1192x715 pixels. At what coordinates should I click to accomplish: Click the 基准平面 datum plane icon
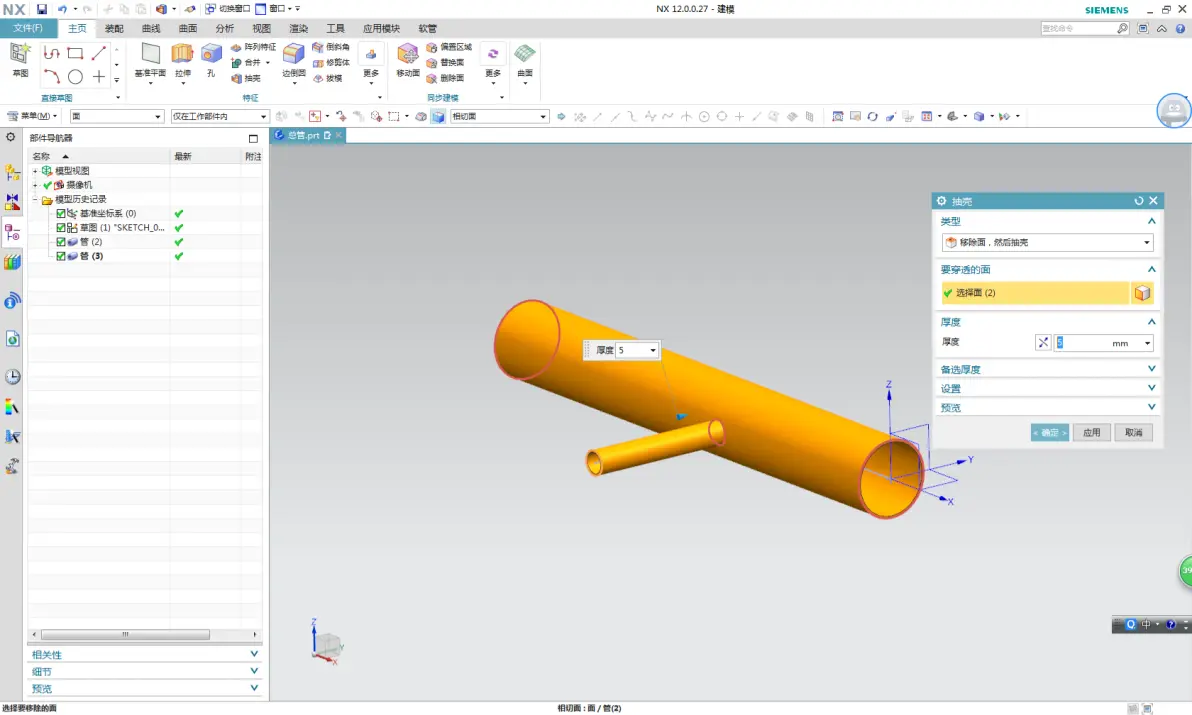point(151,55)
